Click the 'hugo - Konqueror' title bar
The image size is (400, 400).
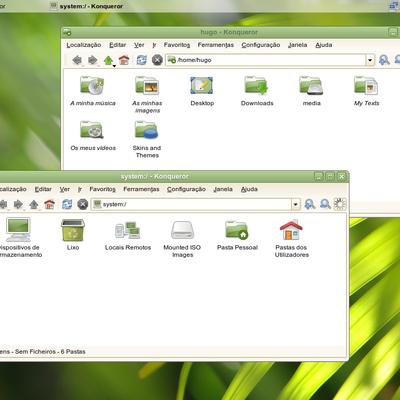point(229,32)
